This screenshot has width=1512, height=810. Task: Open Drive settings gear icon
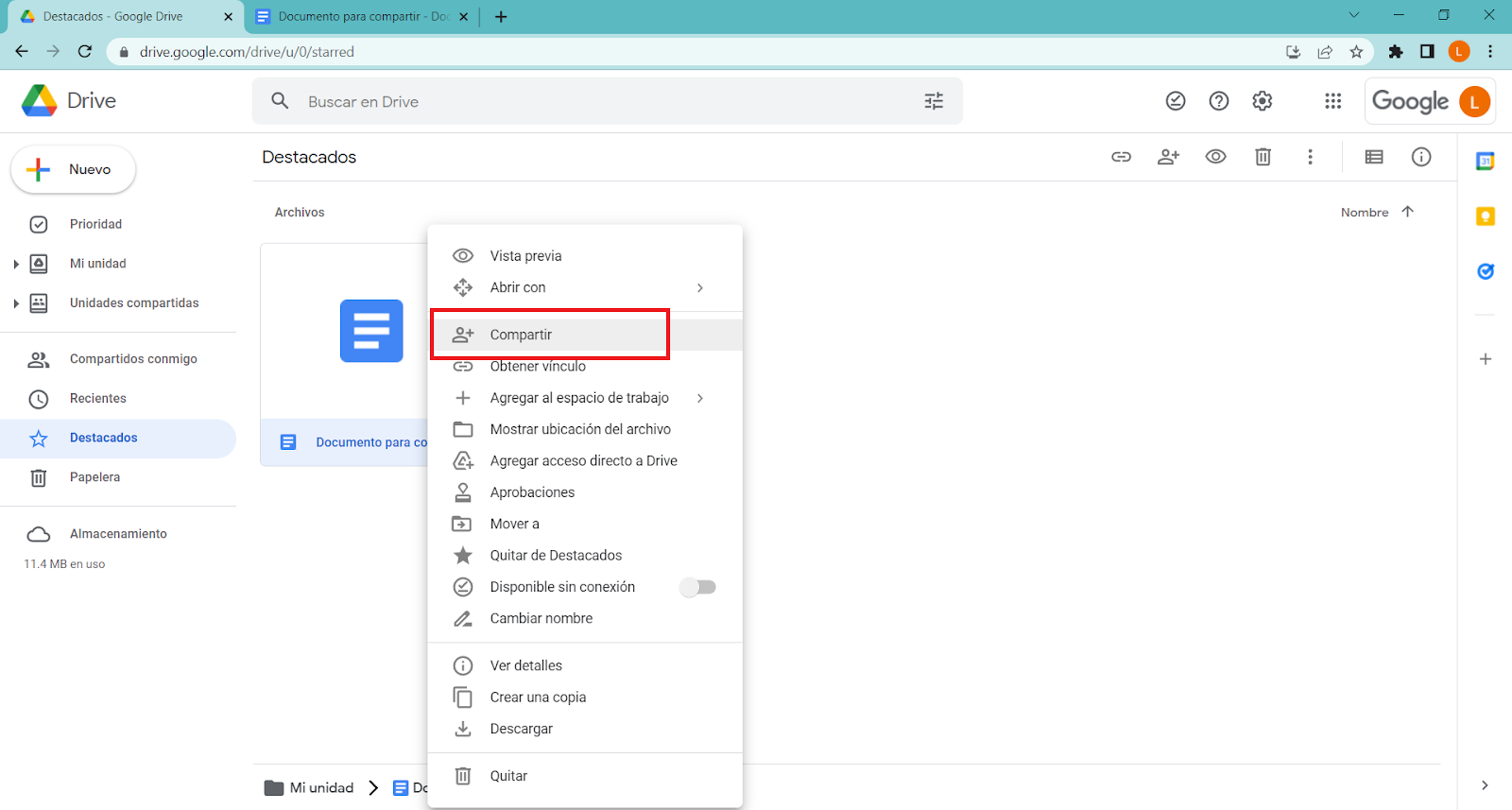click(1263, 101)
